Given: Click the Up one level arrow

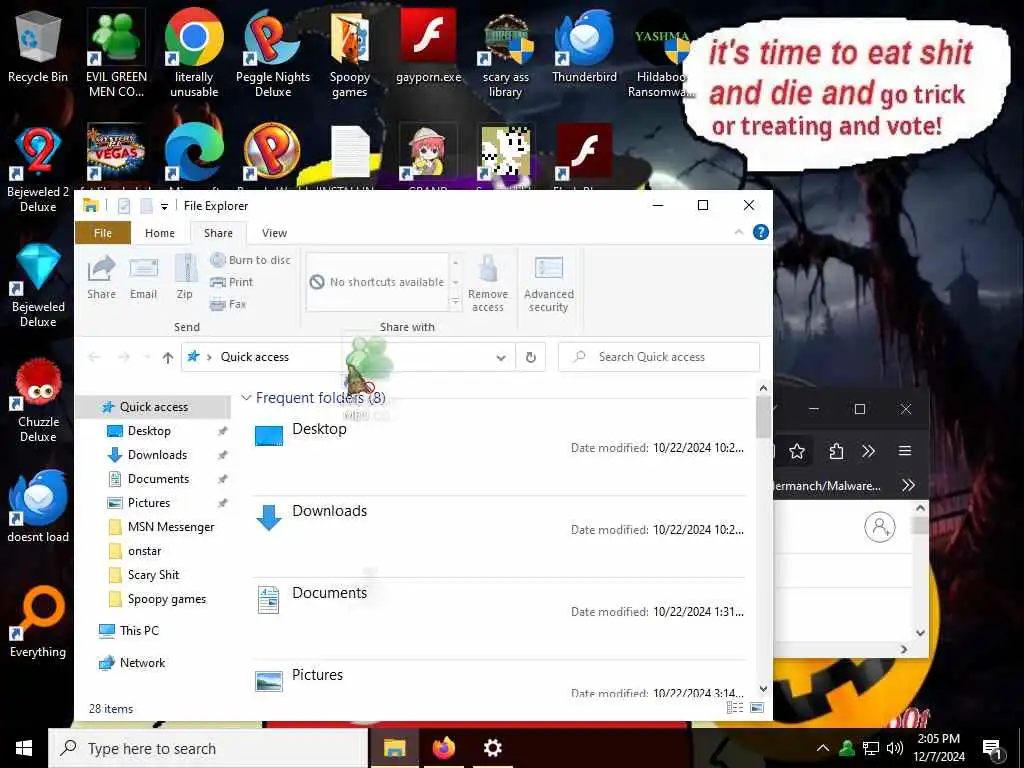Looking at the screenshot, I should point(168,357).
